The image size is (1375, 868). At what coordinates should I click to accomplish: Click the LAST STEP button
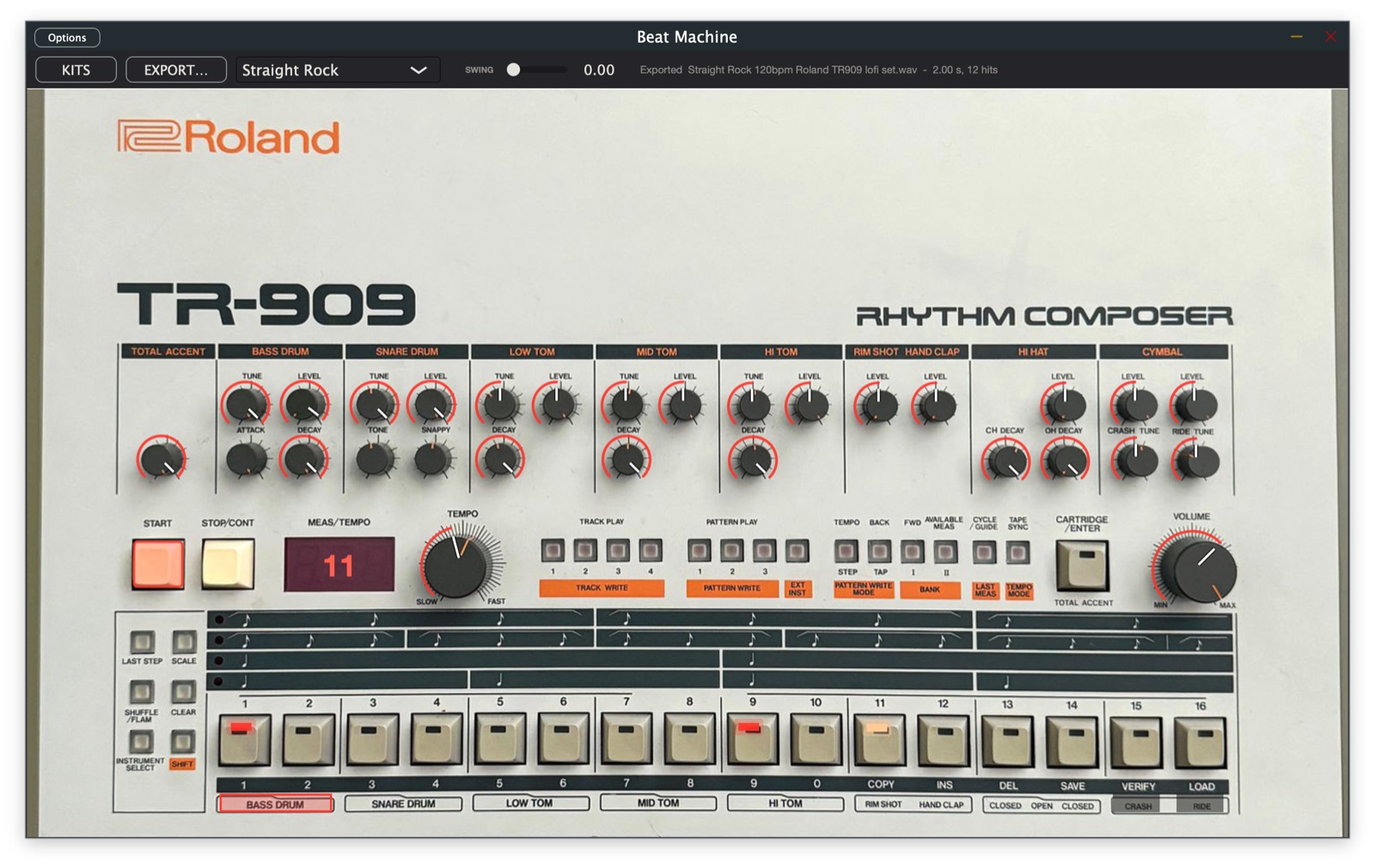[142, 641]
